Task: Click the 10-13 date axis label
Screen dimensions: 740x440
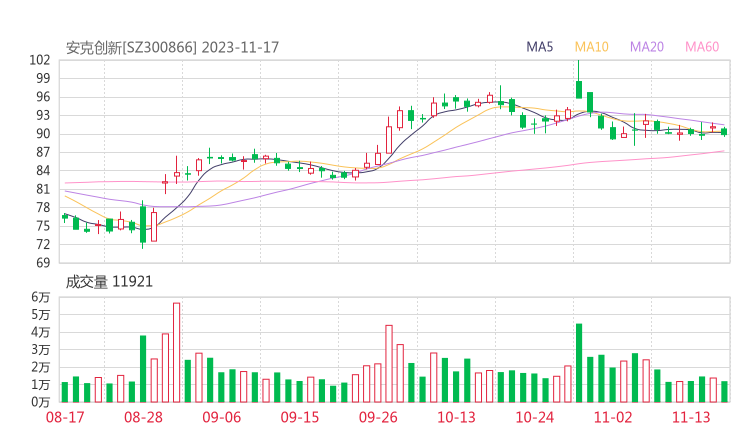Action: point(456,417)
